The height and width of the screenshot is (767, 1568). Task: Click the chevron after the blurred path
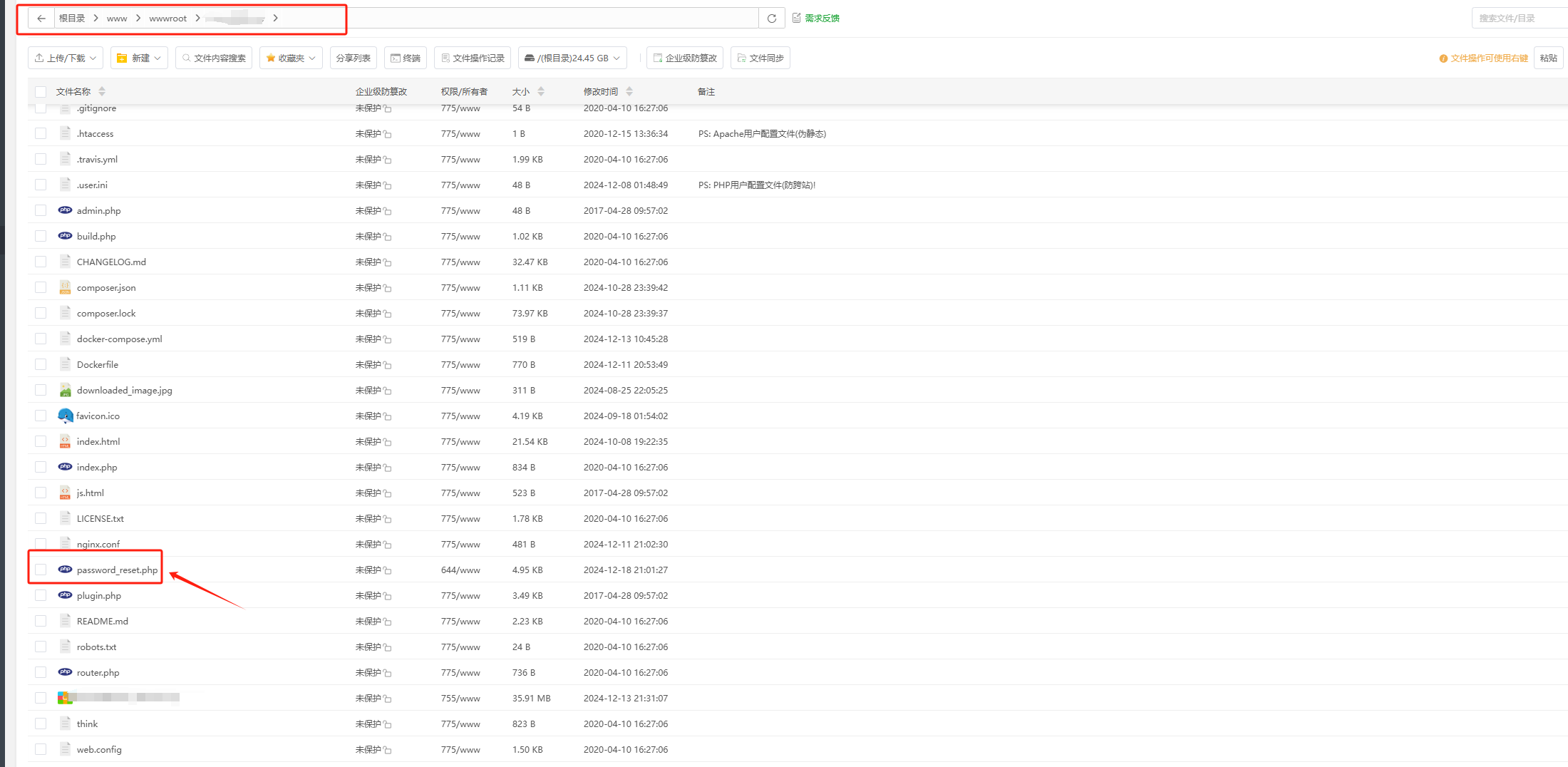coord(275,19)
